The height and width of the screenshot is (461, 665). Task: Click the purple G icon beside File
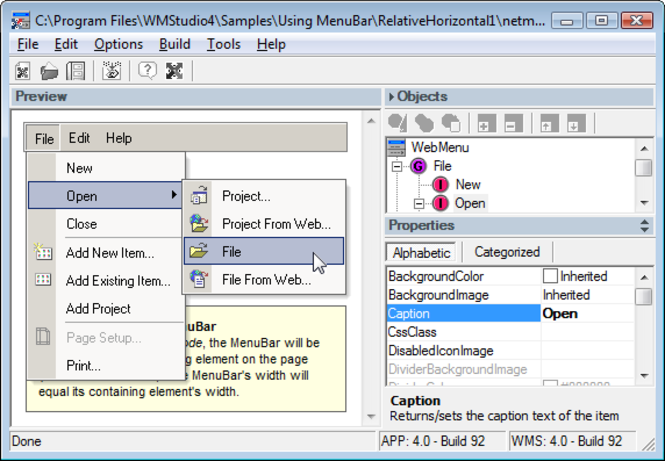point(418,166)
